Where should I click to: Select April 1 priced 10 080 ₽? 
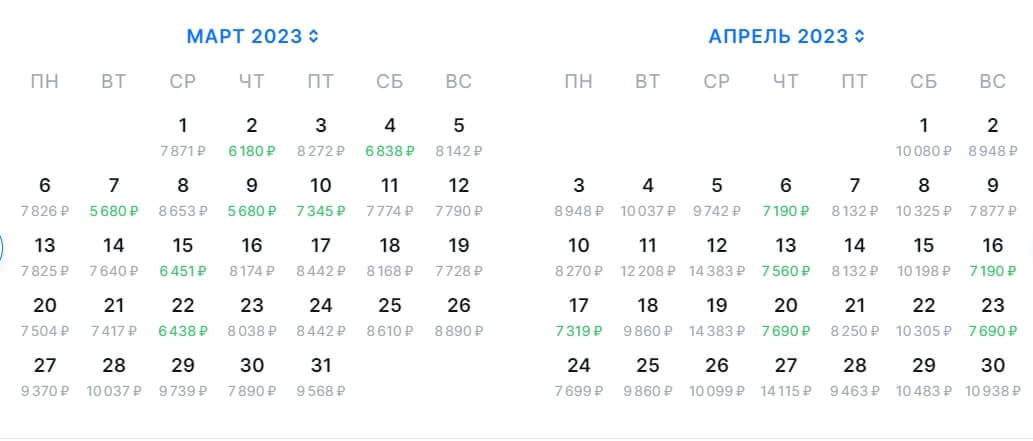[923, 136]
